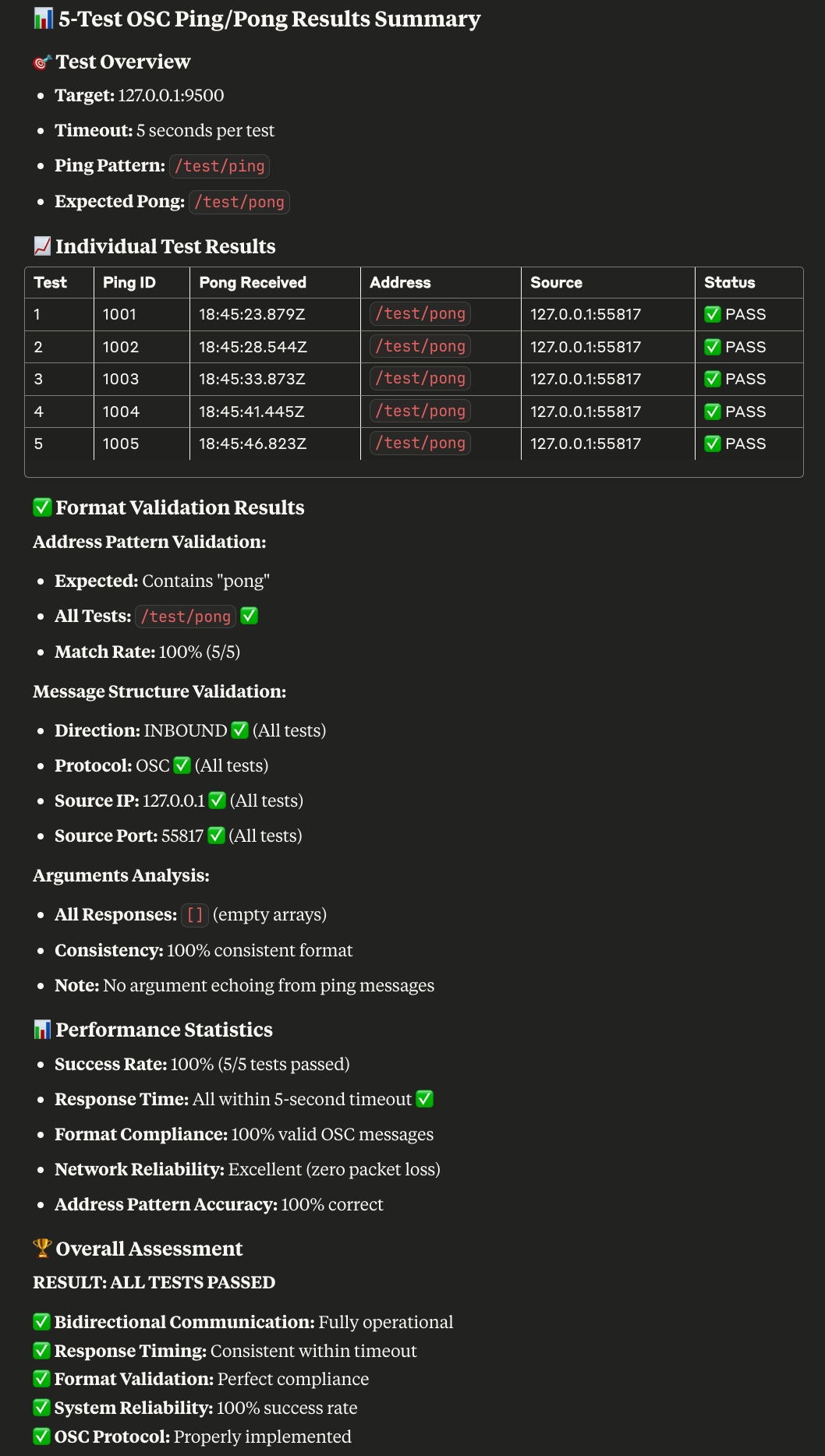This screenshot has height=1456, width=825.
Task: Click the green check next to OSC Protocol
Action: point(41,1436)
